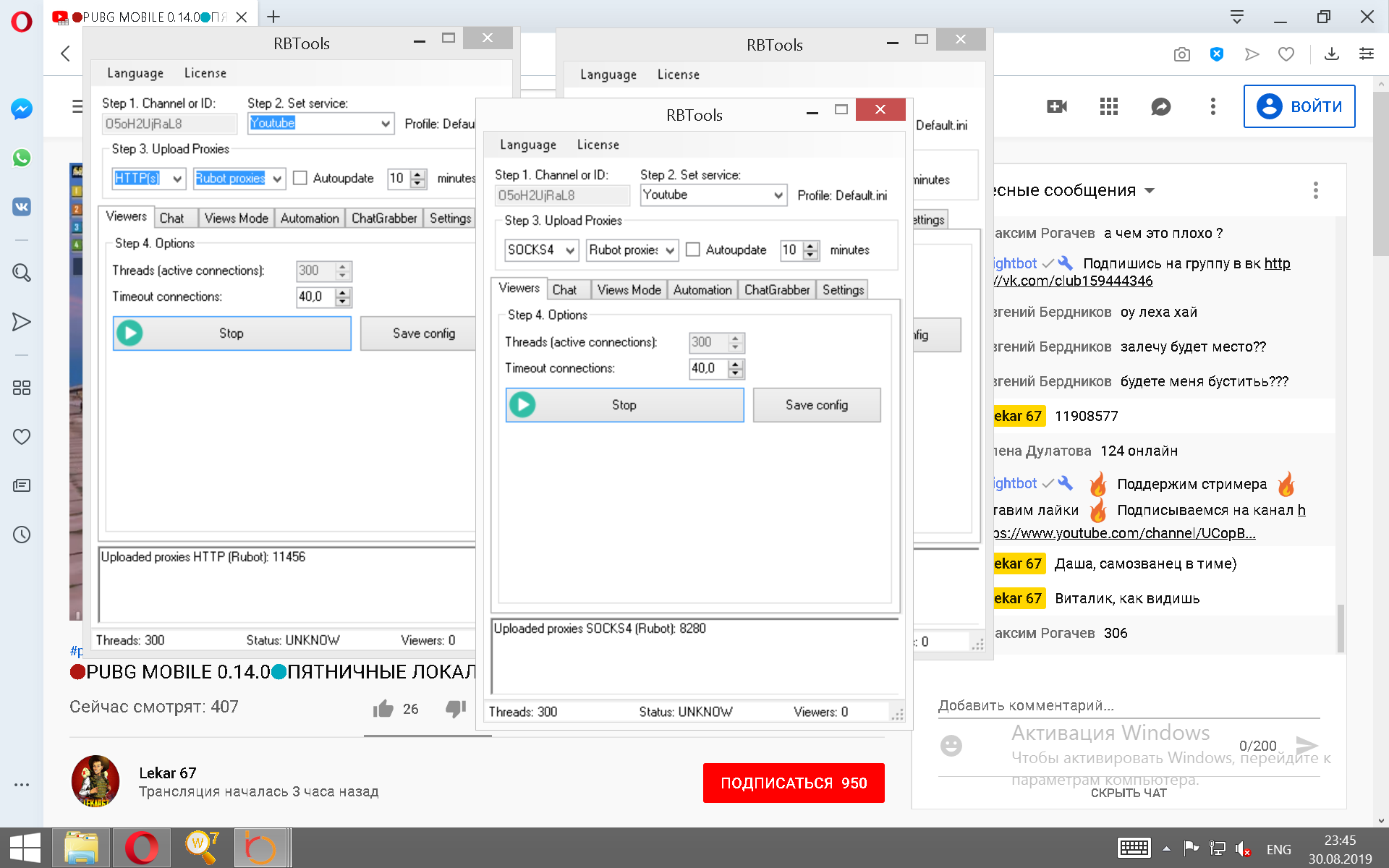Switch to the ChatGrabber tab in front window

pyautogui.click(x=777, y=290)
